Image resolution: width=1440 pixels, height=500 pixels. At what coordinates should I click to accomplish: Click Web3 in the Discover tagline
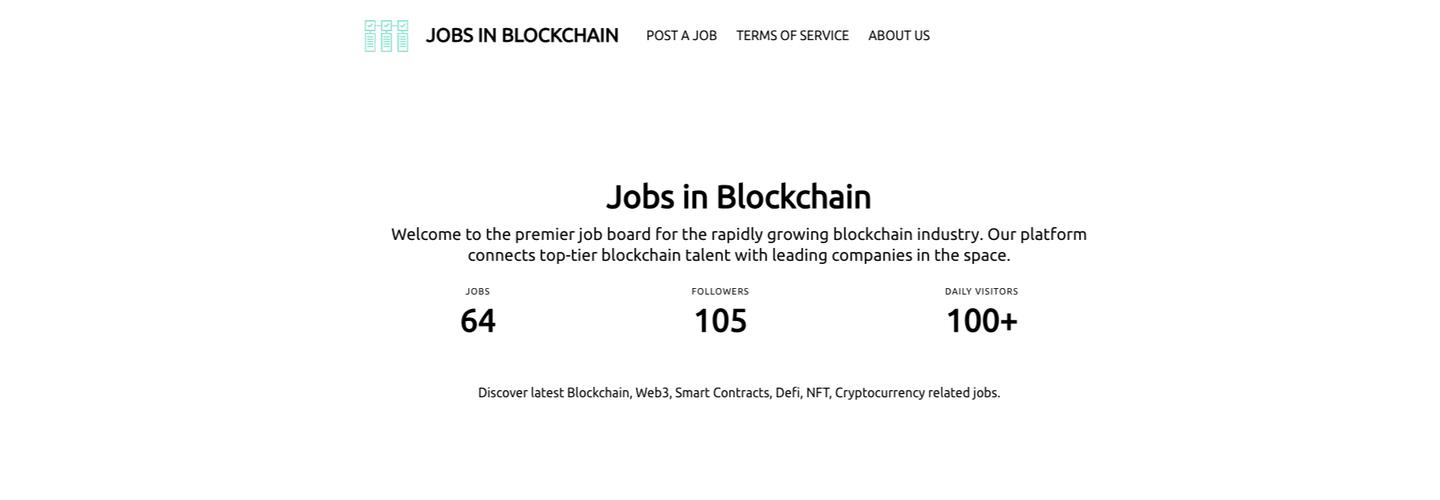[x=652, y=393]
